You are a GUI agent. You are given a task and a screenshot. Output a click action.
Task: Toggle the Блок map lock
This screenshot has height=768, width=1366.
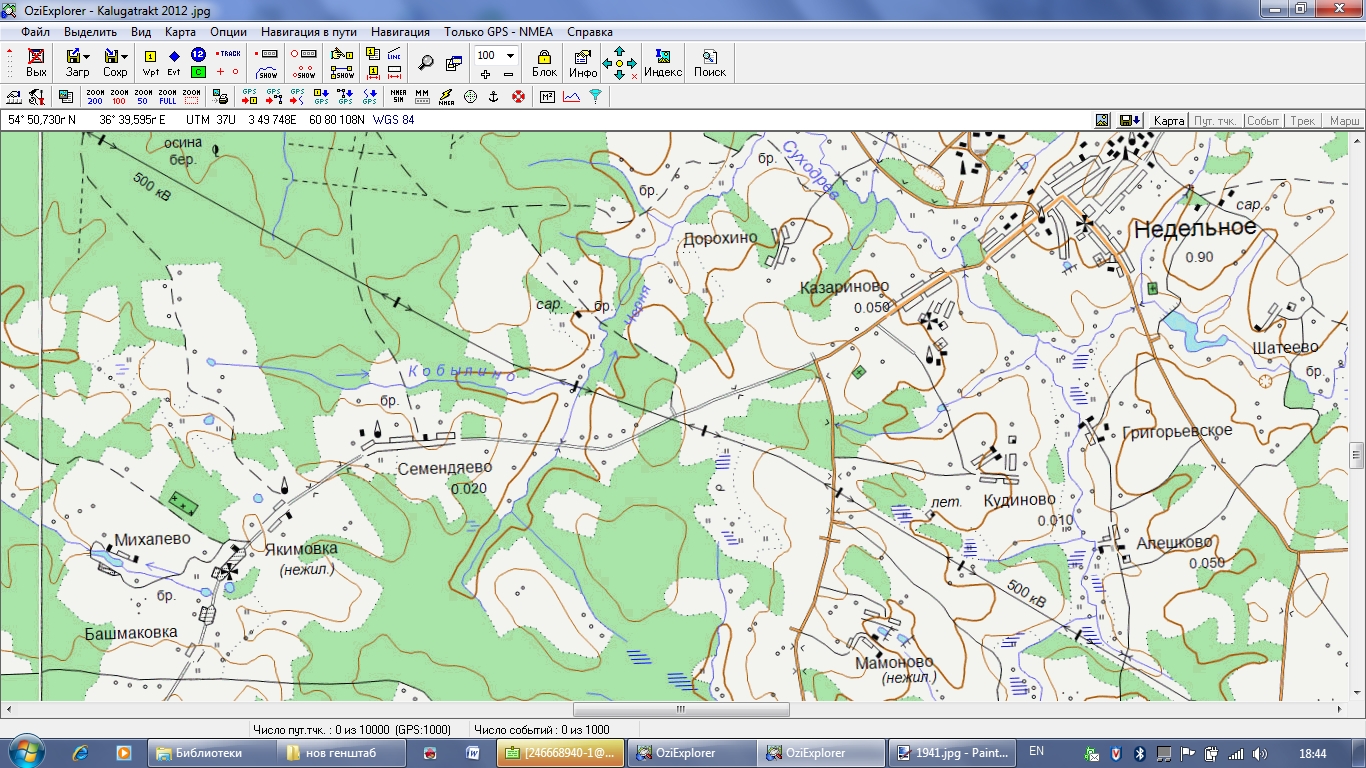(544, 62)
